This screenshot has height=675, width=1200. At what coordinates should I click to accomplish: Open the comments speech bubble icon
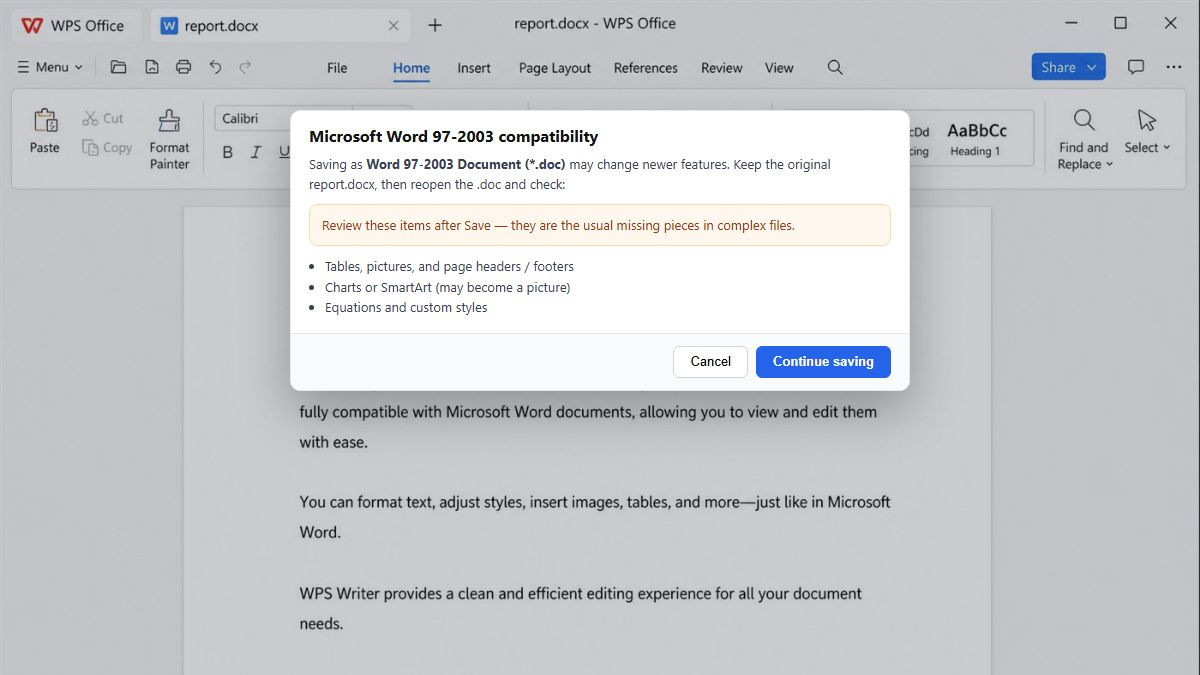tap(1136, 67)
